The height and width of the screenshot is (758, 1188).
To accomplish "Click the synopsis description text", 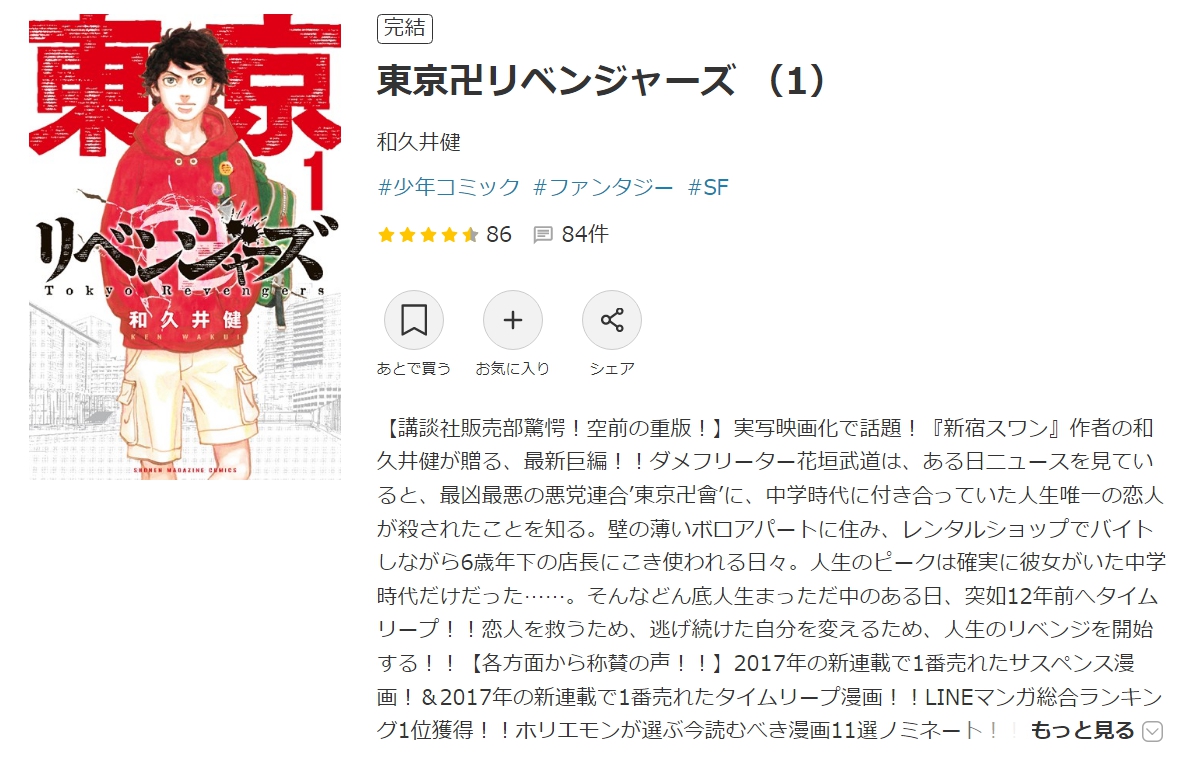I will pyautogui.click(x=771, y=578).
